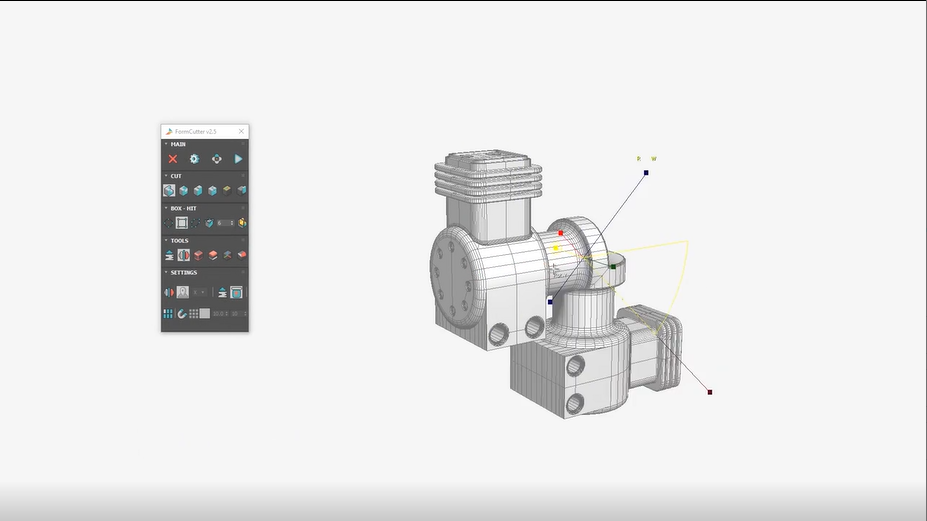927x521 pixels.
Task: Click the FormCutter v2.5 title bar text
Action: point(196,131)
